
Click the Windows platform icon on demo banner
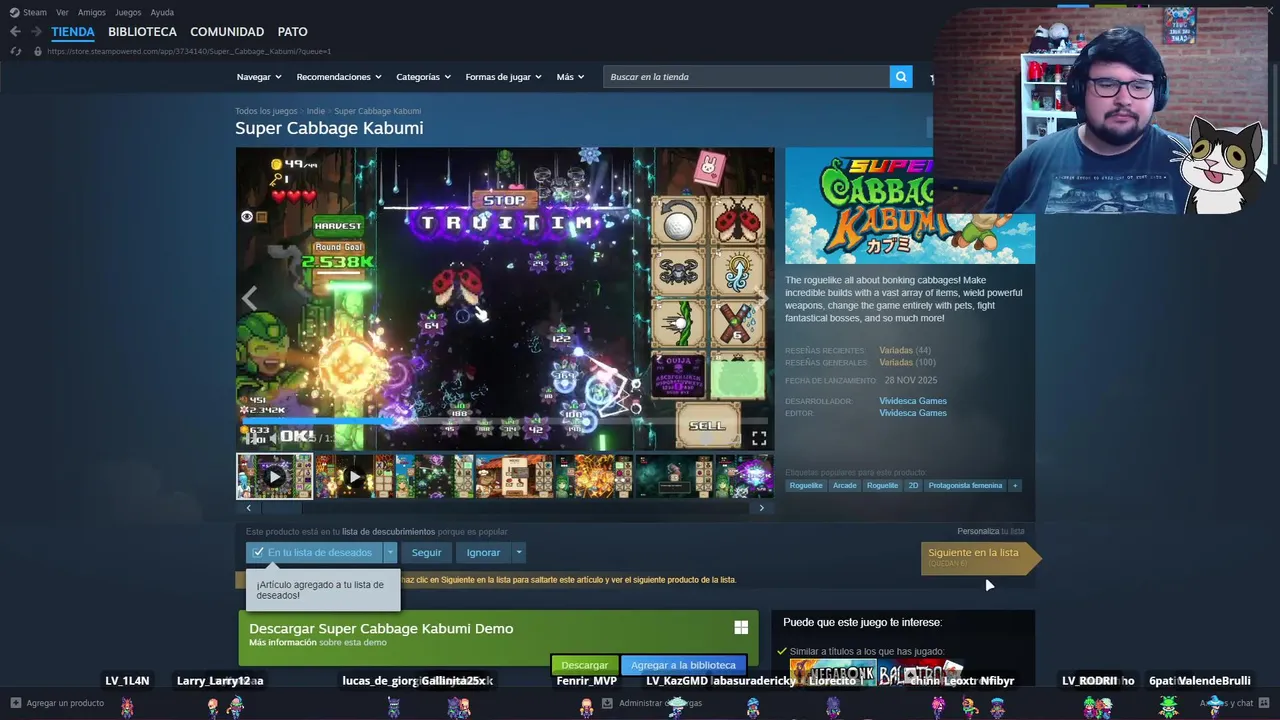[741, 627]
